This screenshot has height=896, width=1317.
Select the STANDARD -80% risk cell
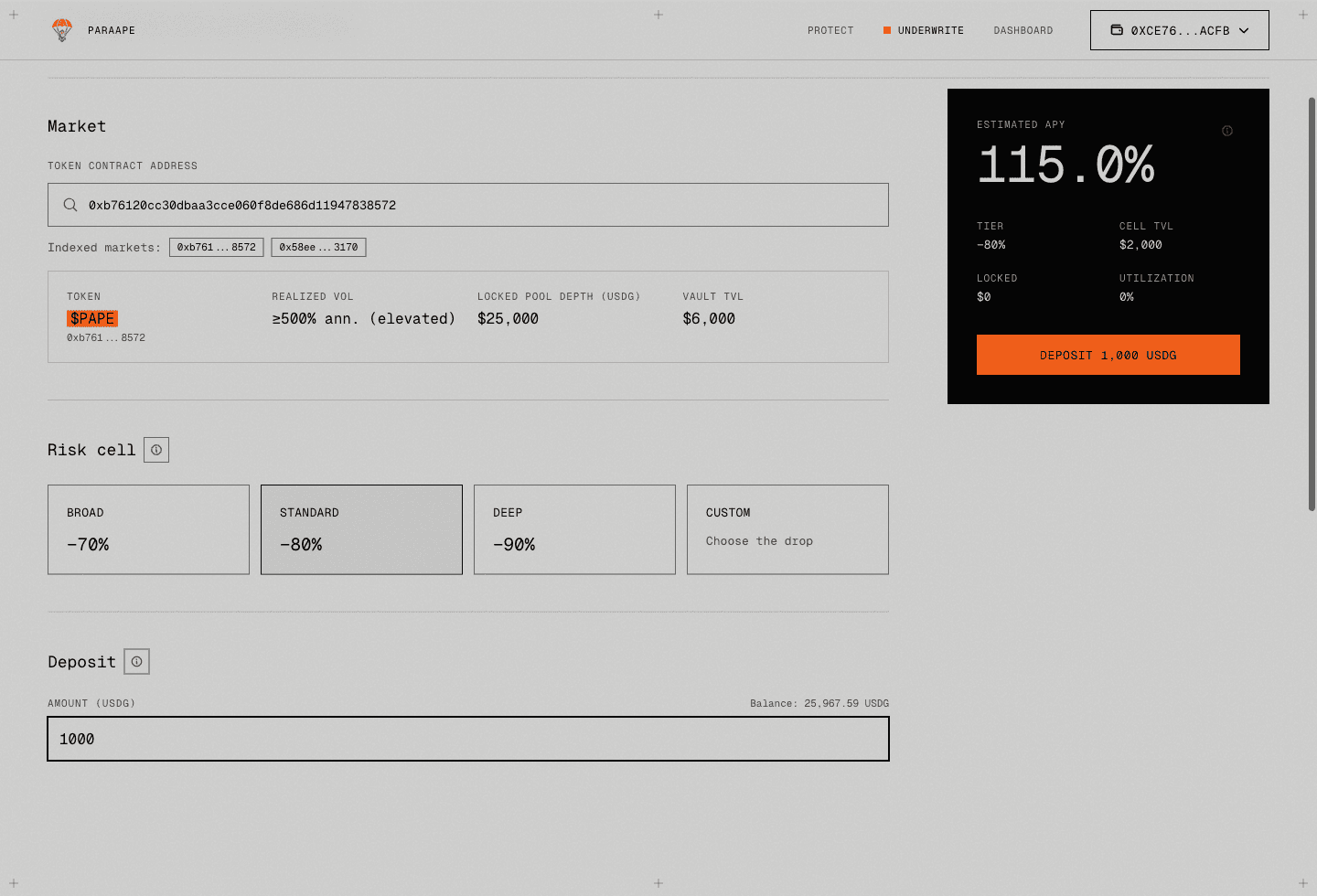(x=361, y=529)
